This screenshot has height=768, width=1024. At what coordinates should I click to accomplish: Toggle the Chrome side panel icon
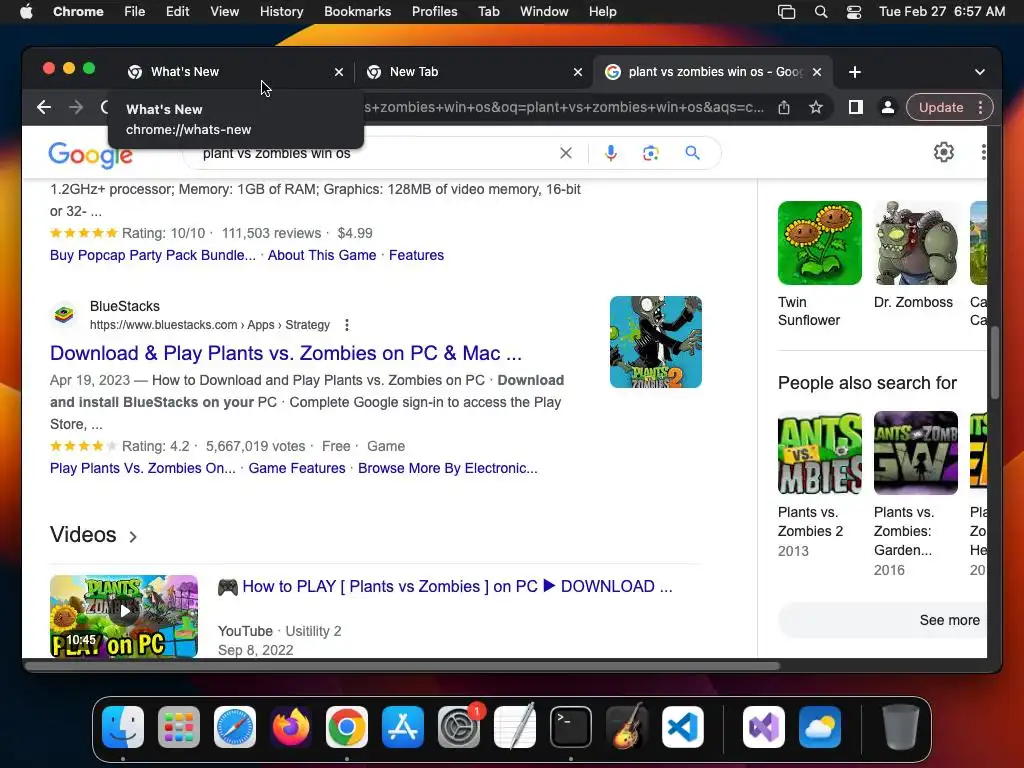pyautogui.click(x=856, y=107)
